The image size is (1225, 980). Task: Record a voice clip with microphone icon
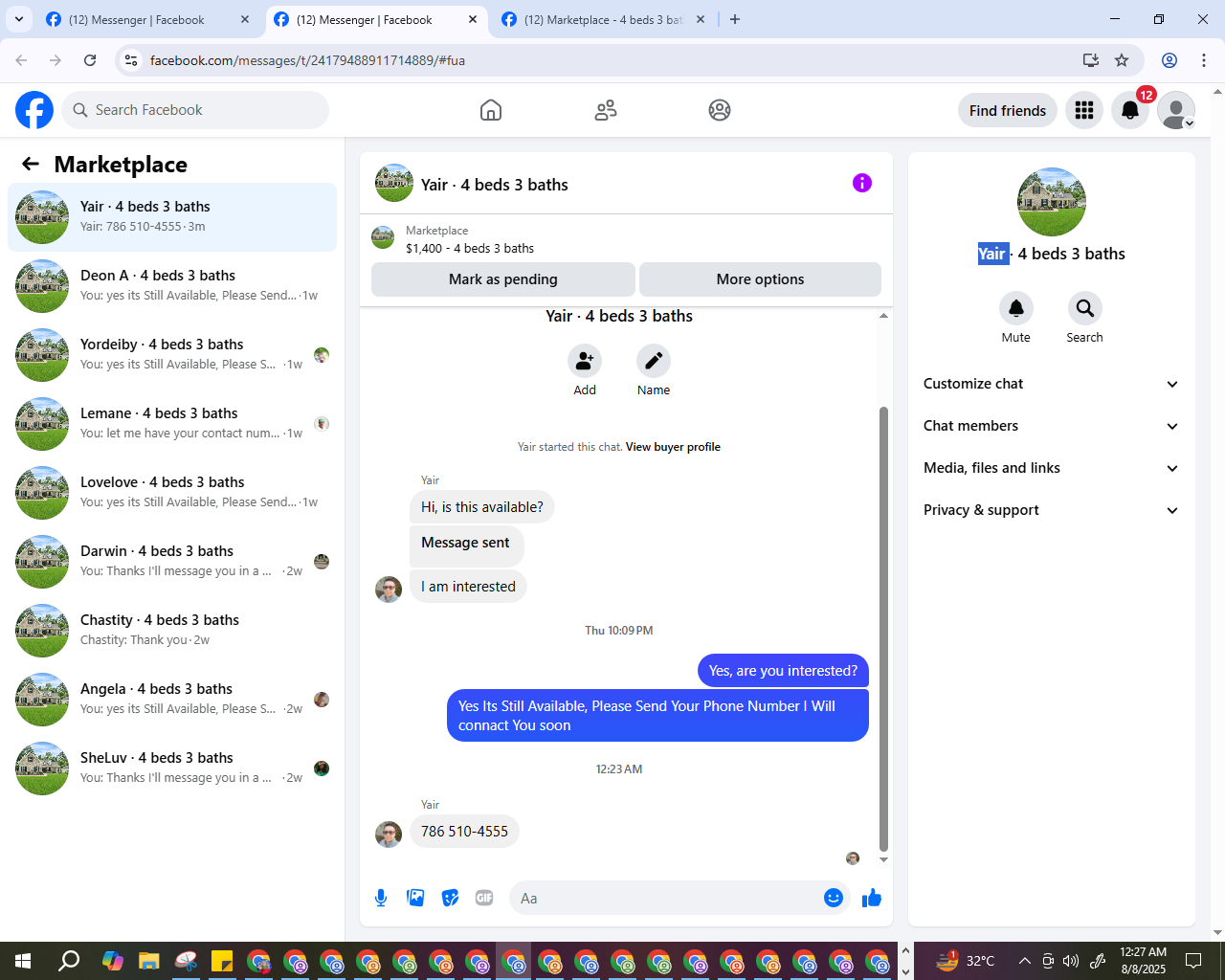point(381,898)
